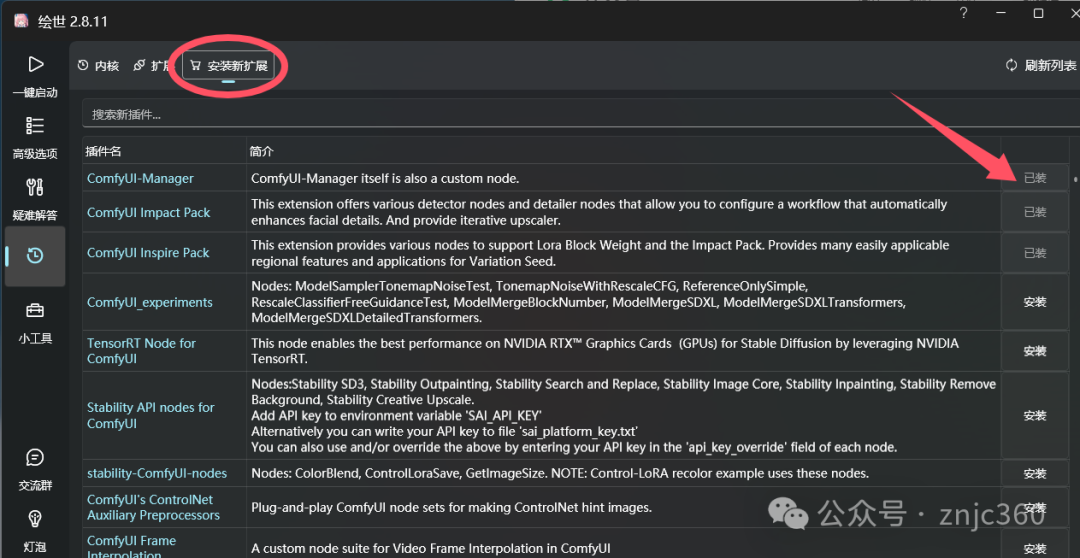Screen dimensions: 1080x558
Task: Click the 绘世 app logo icon
Action: point(21,21)
